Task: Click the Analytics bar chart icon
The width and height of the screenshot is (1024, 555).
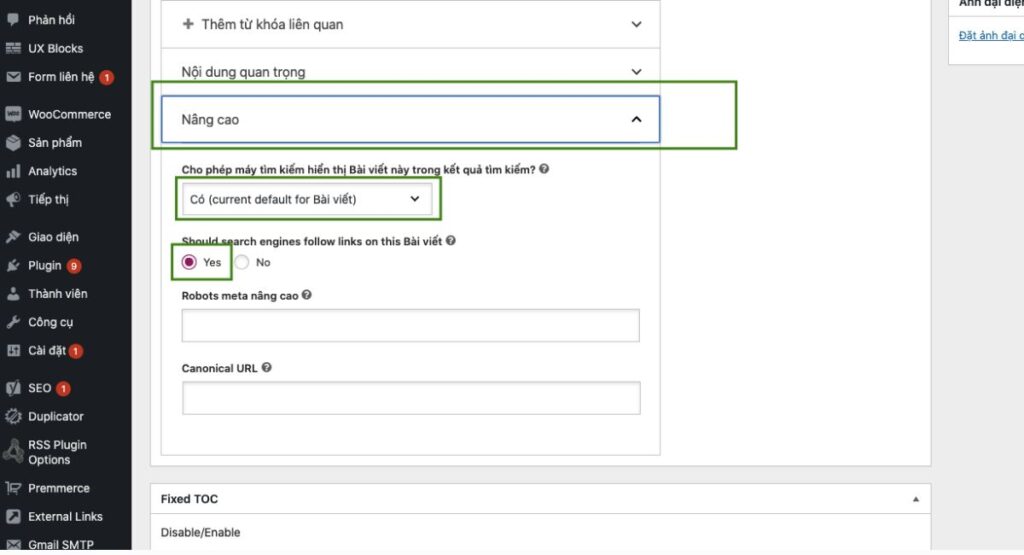Action: point(13,171)
